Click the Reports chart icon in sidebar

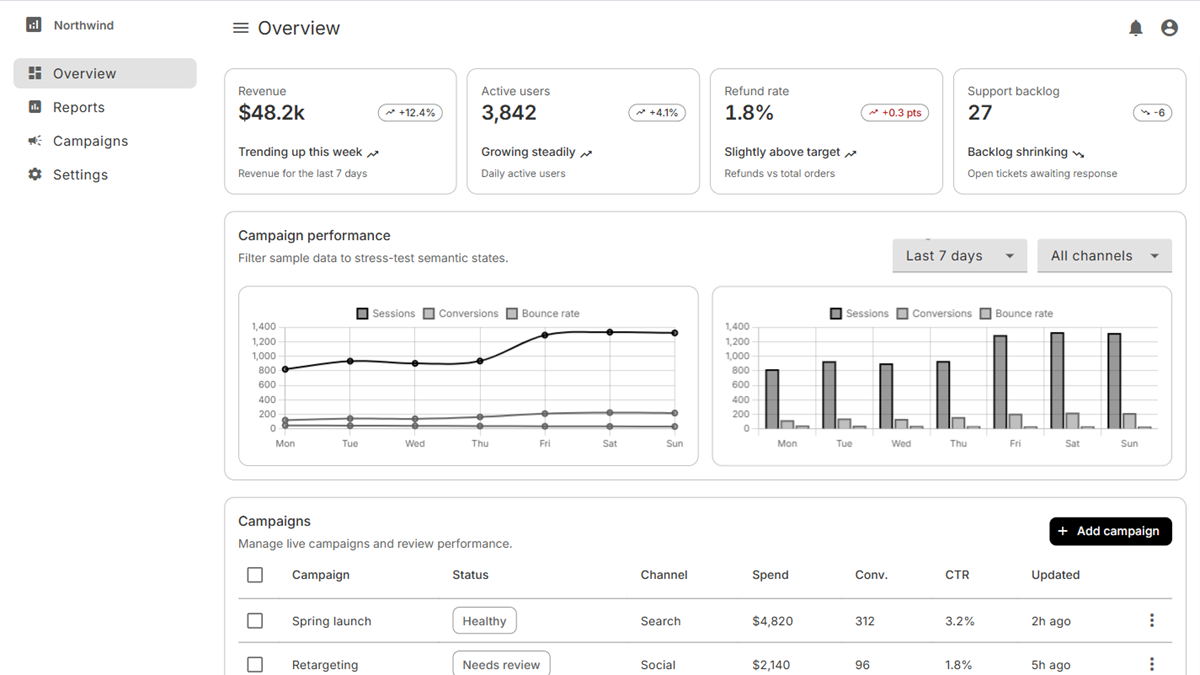tap(35, 107)
